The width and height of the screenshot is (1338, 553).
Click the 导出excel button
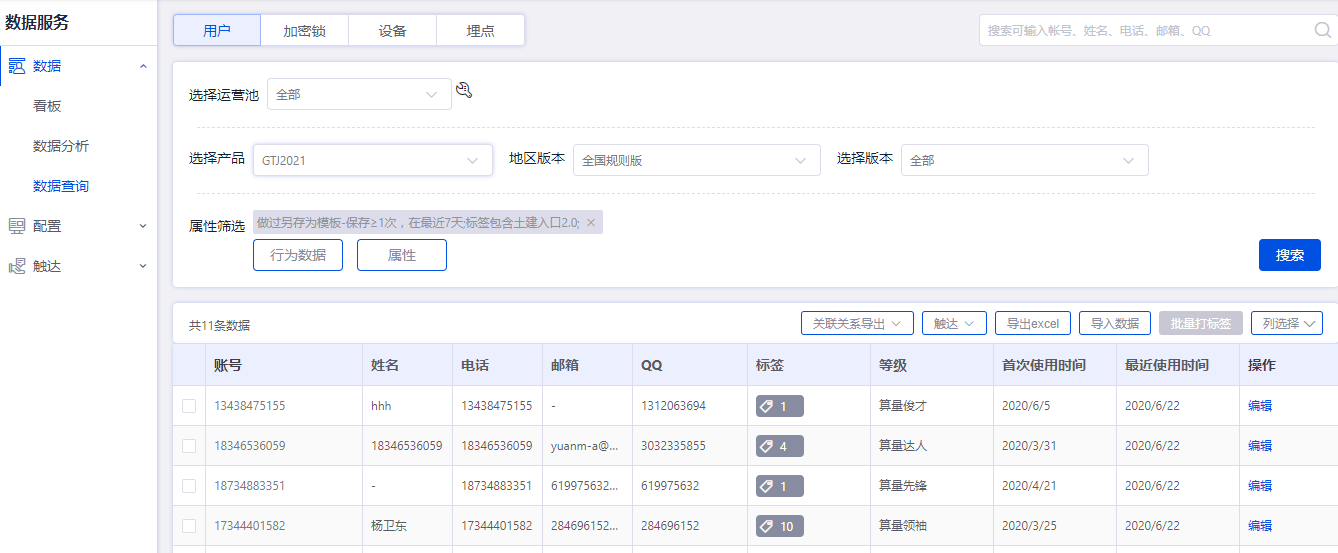click(x=1033, y=323)
